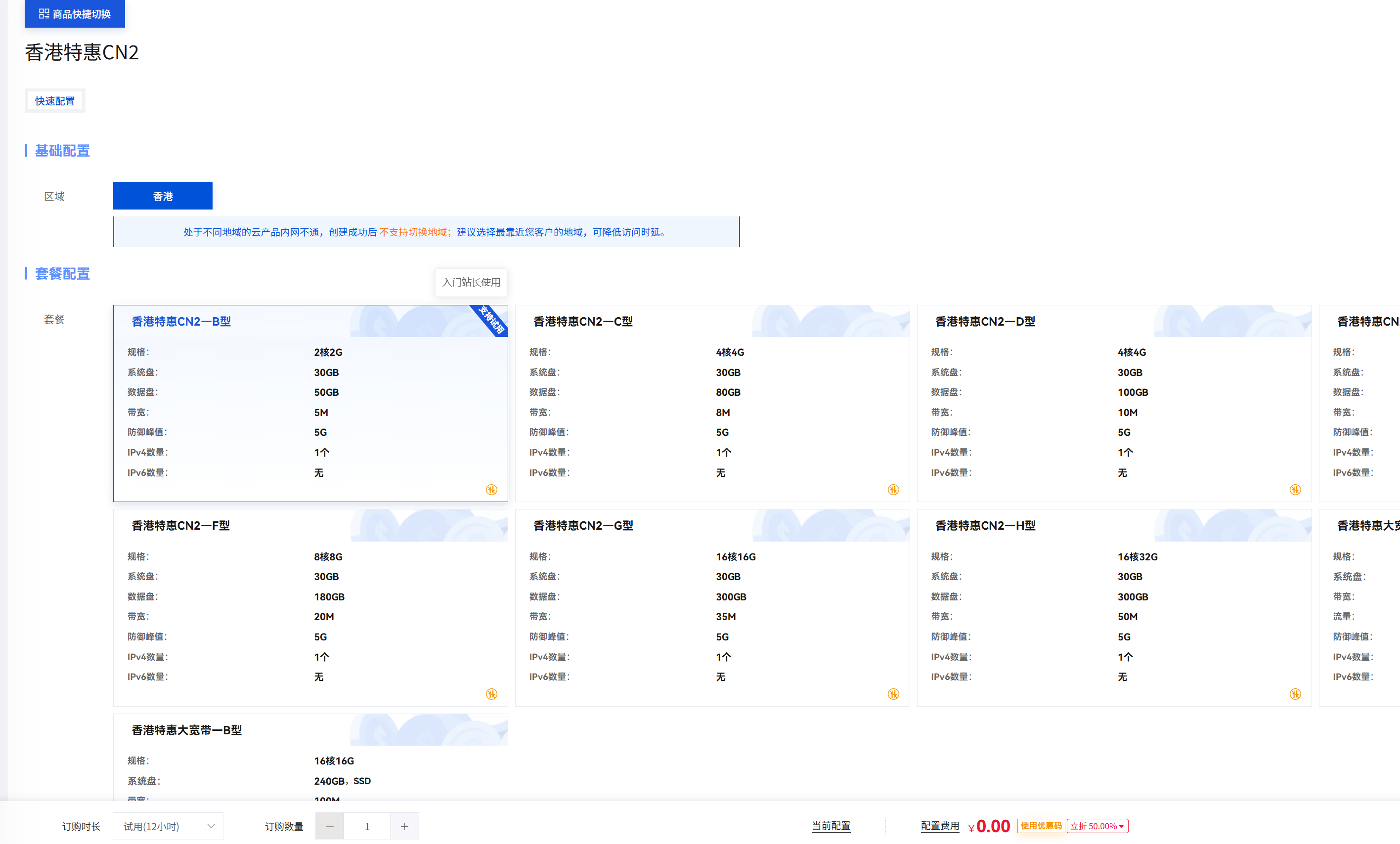This screenshot has width=1400, height=844.
Task: Click the 80GB data disk value
Action: [x=728, y=392]
